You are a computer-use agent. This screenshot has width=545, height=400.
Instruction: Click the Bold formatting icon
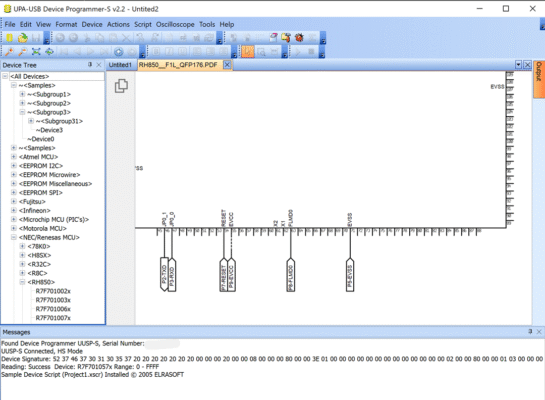(156, 52)
